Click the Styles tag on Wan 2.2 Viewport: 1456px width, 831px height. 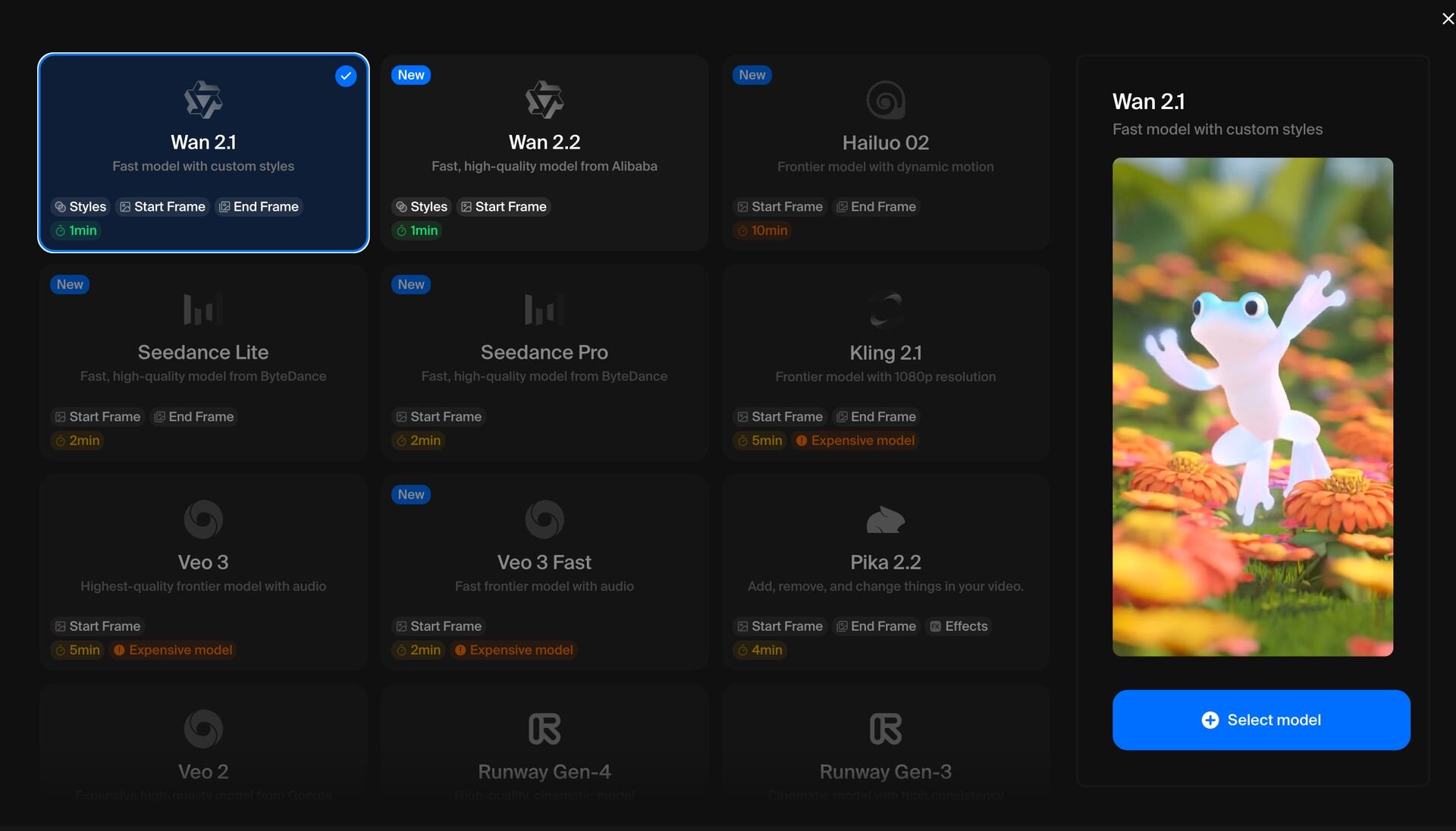coord(422,206)
